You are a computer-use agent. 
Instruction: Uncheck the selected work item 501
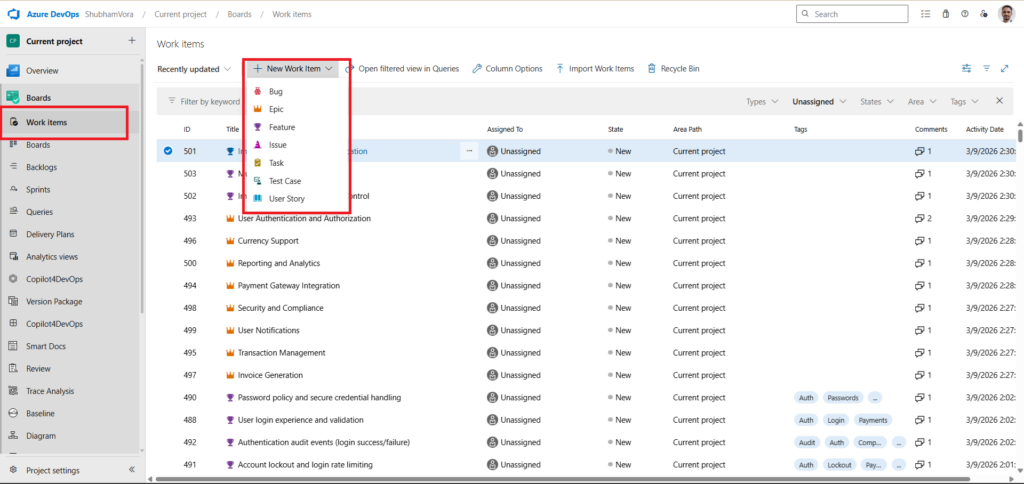coord(167,151)
